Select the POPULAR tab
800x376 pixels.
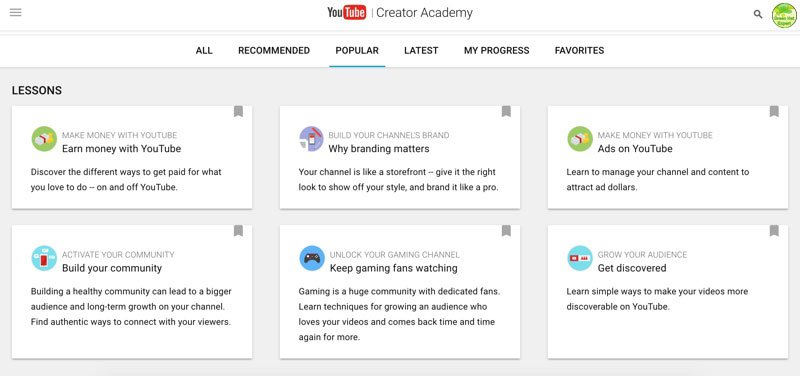pos(357,51)
